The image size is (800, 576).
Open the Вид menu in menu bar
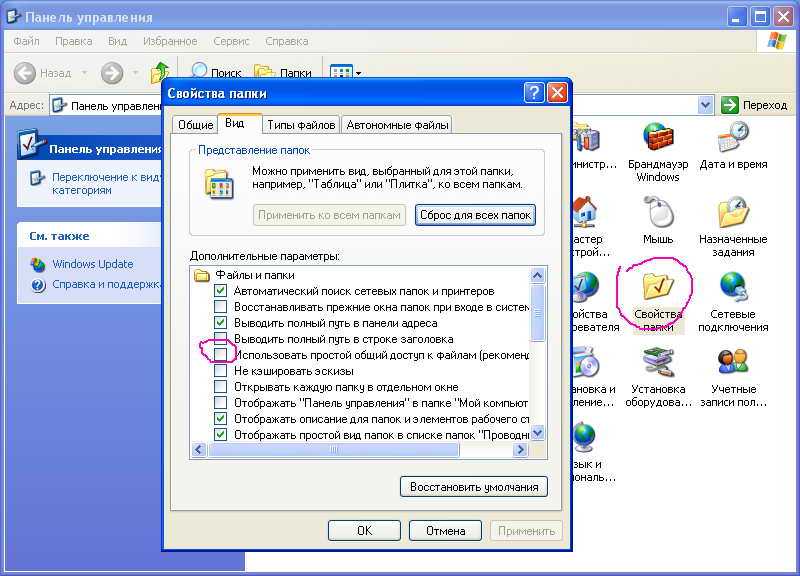click(117, 41)
